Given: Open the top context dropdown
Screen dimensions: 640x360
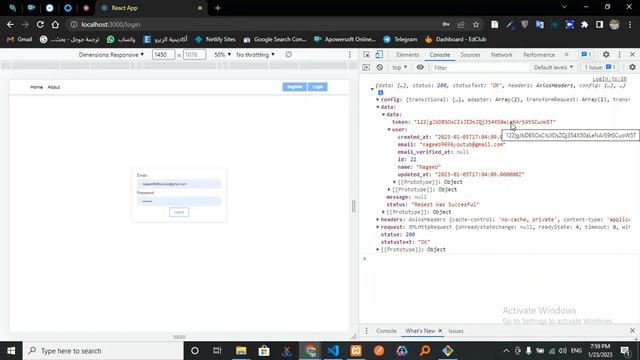Looking at the screenshot, I should tap(400, 68).
